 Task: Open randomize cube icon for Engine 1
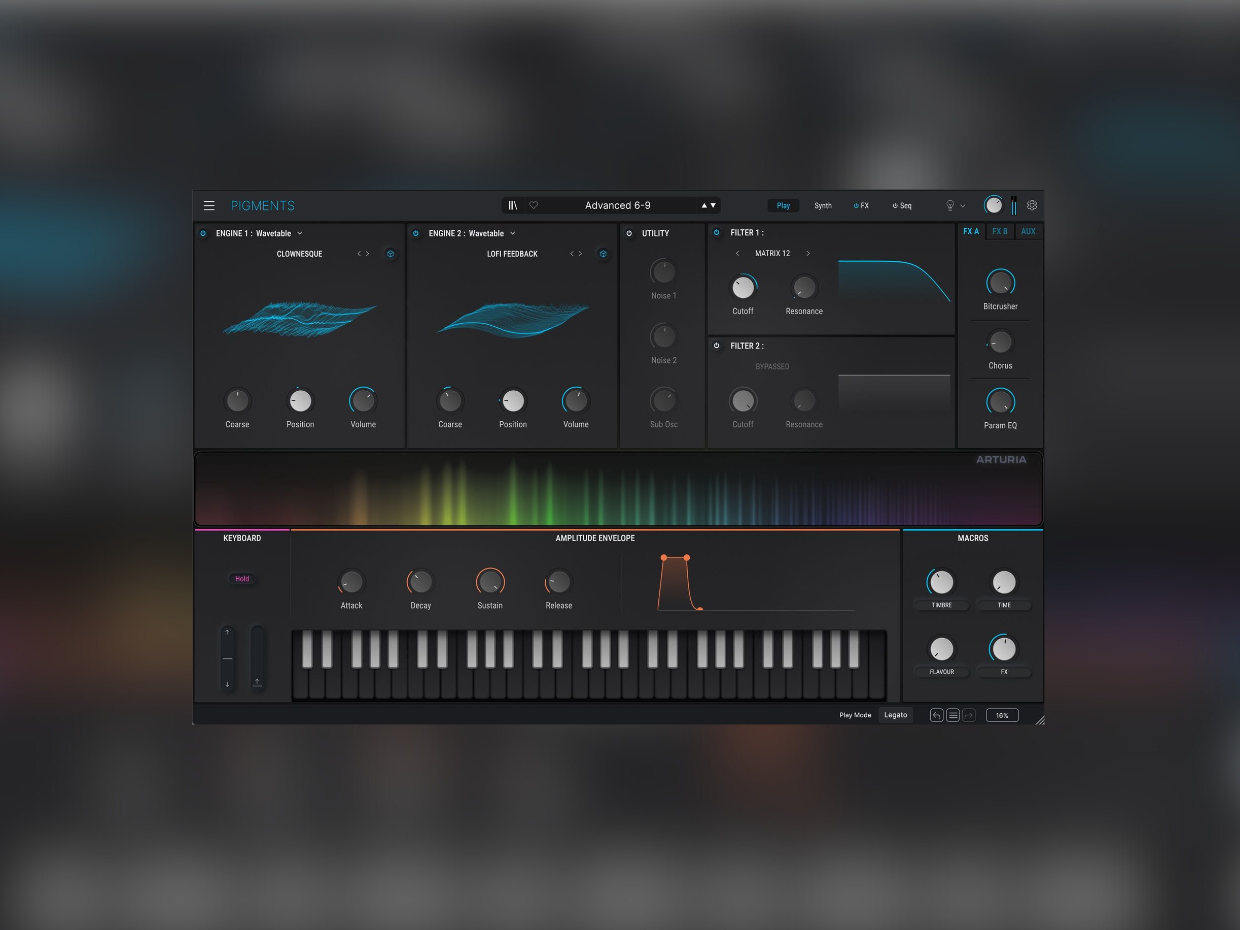[390, 254]
